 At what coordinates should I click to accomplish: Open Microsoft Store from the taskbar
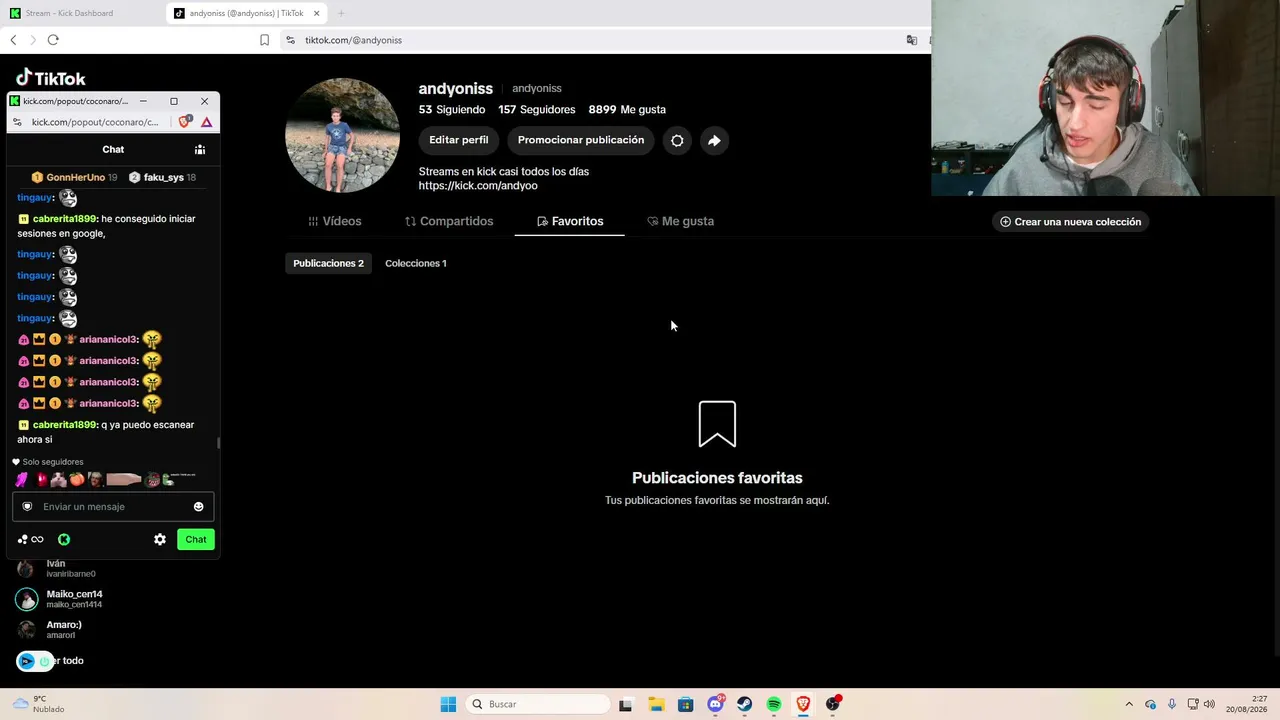tap(685, 704)
